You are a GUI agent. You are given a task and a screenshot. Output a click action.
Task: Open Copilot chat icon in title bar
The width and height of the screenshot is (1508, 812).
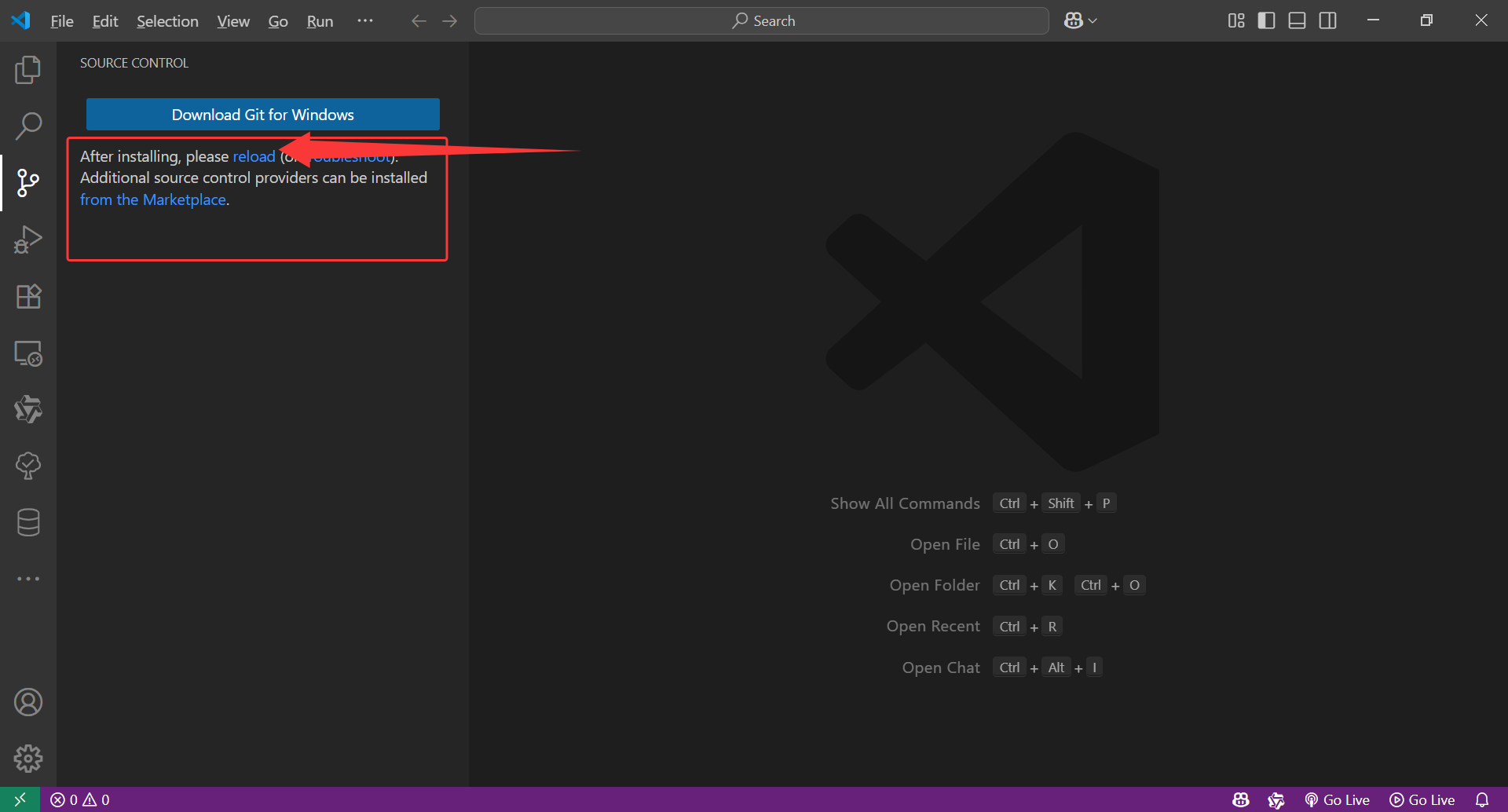click(x=1073, y=21)
